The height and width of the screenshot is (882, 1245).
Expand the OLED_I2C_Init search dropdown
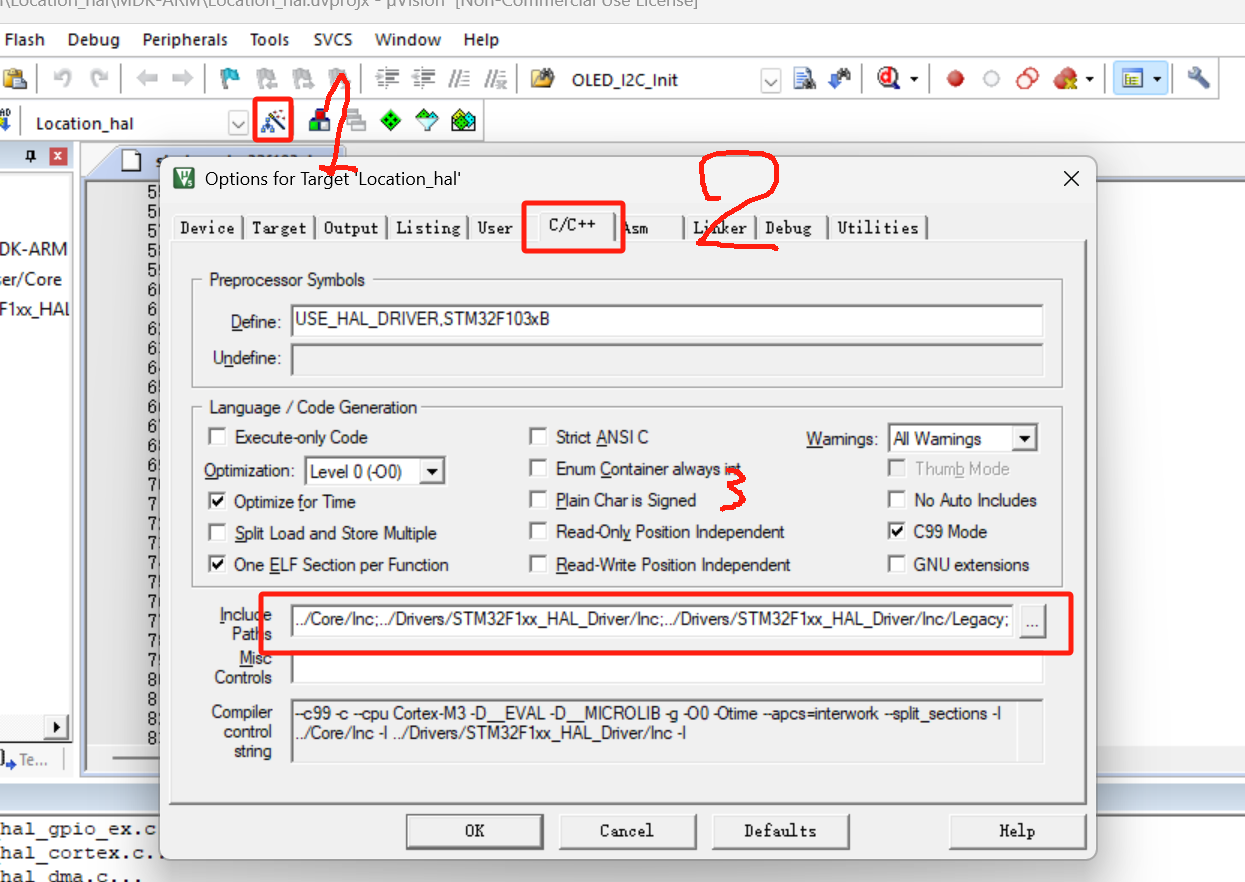pos(770,80)
